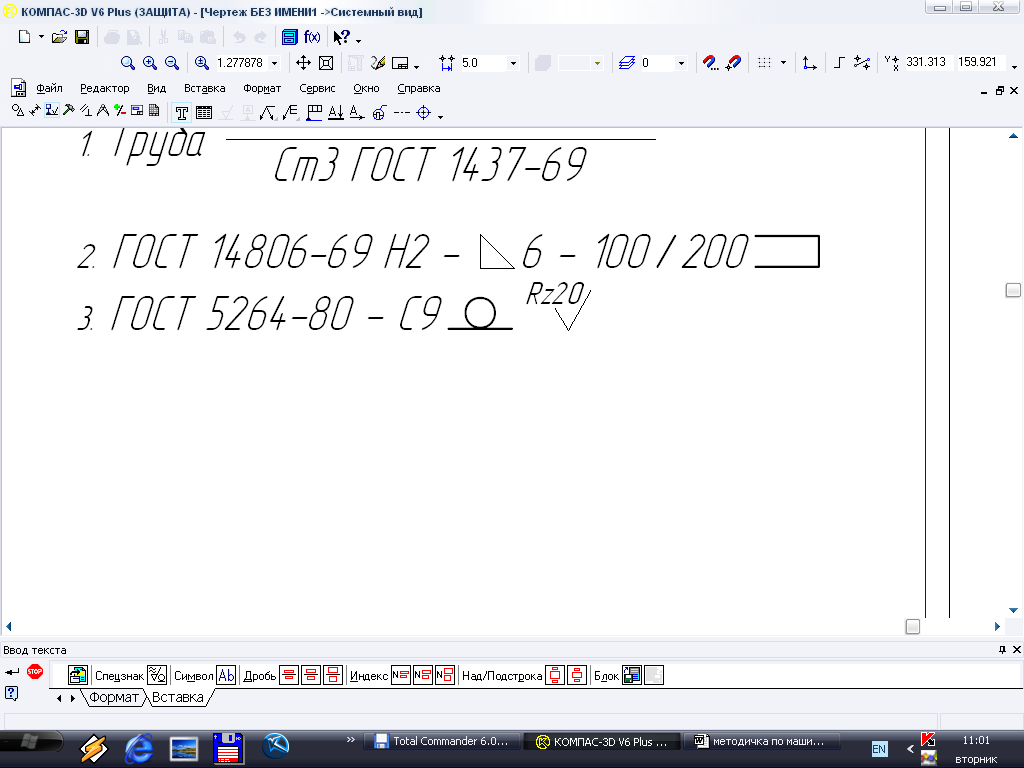Image resolution: width=1024 pixels, height=768 pixels.
Task: Switch to the geometry toolbar circle-triangle icon
Action: (18, 110)
